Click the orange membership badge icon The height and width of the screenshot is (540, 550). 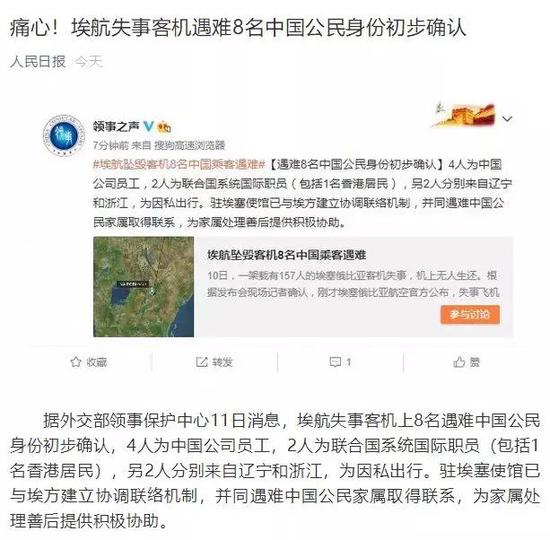164,127
